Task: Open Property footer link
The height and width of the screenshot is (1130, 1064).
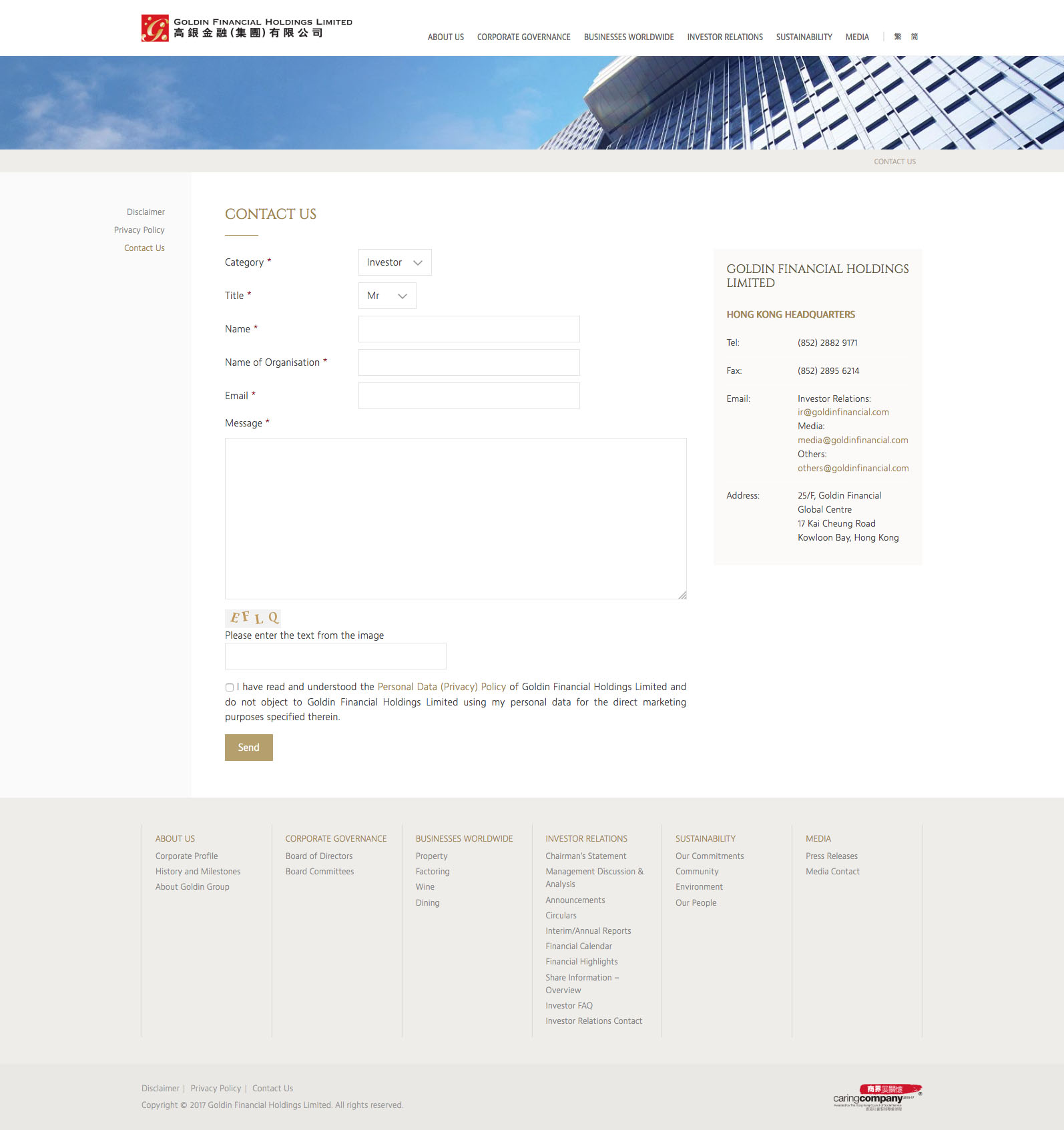Action: point(432,856)
